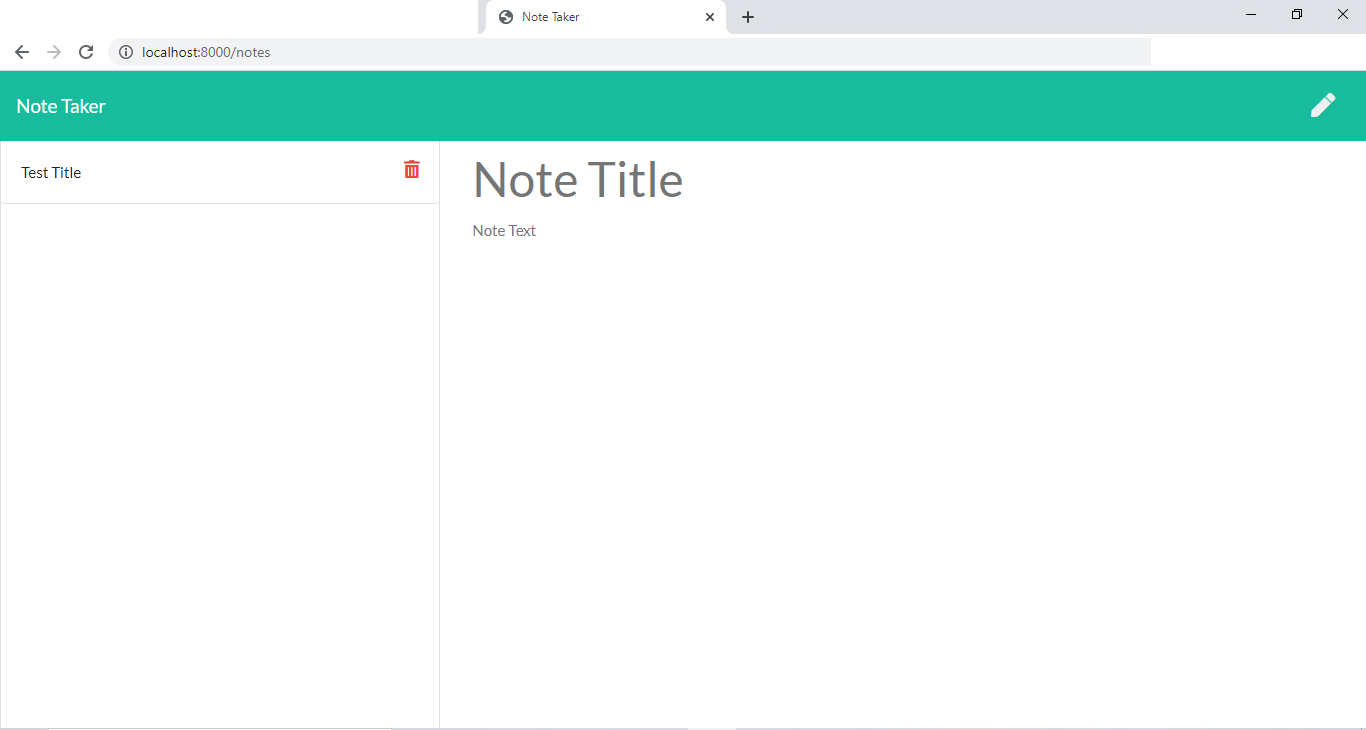Restore down the browser window
1366x730 pixels.
(1297, 14)
